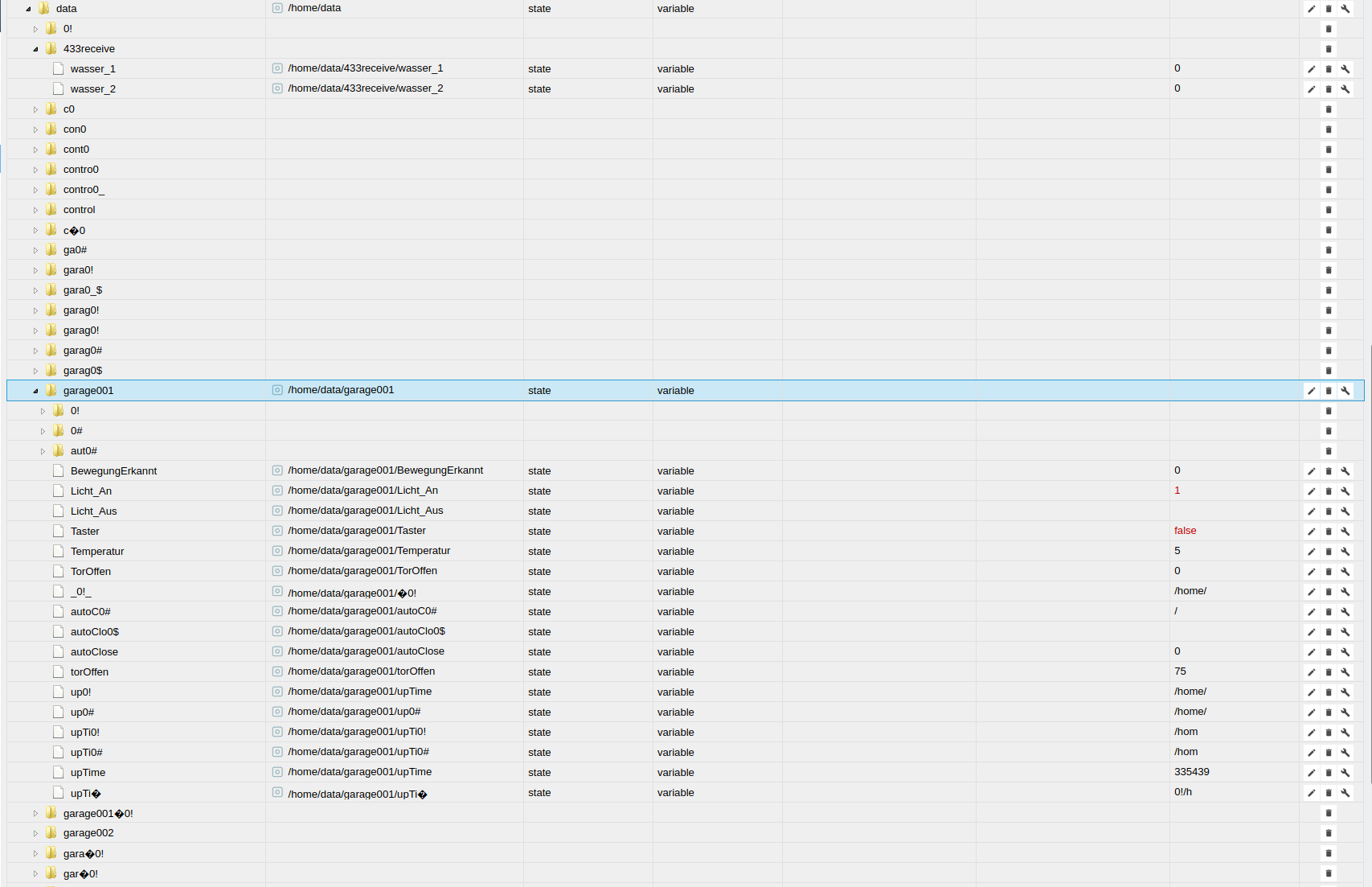Delete the BewegungErkannt state
1372x887 pixels.
pyautogui.click(x=1329, y=471)
